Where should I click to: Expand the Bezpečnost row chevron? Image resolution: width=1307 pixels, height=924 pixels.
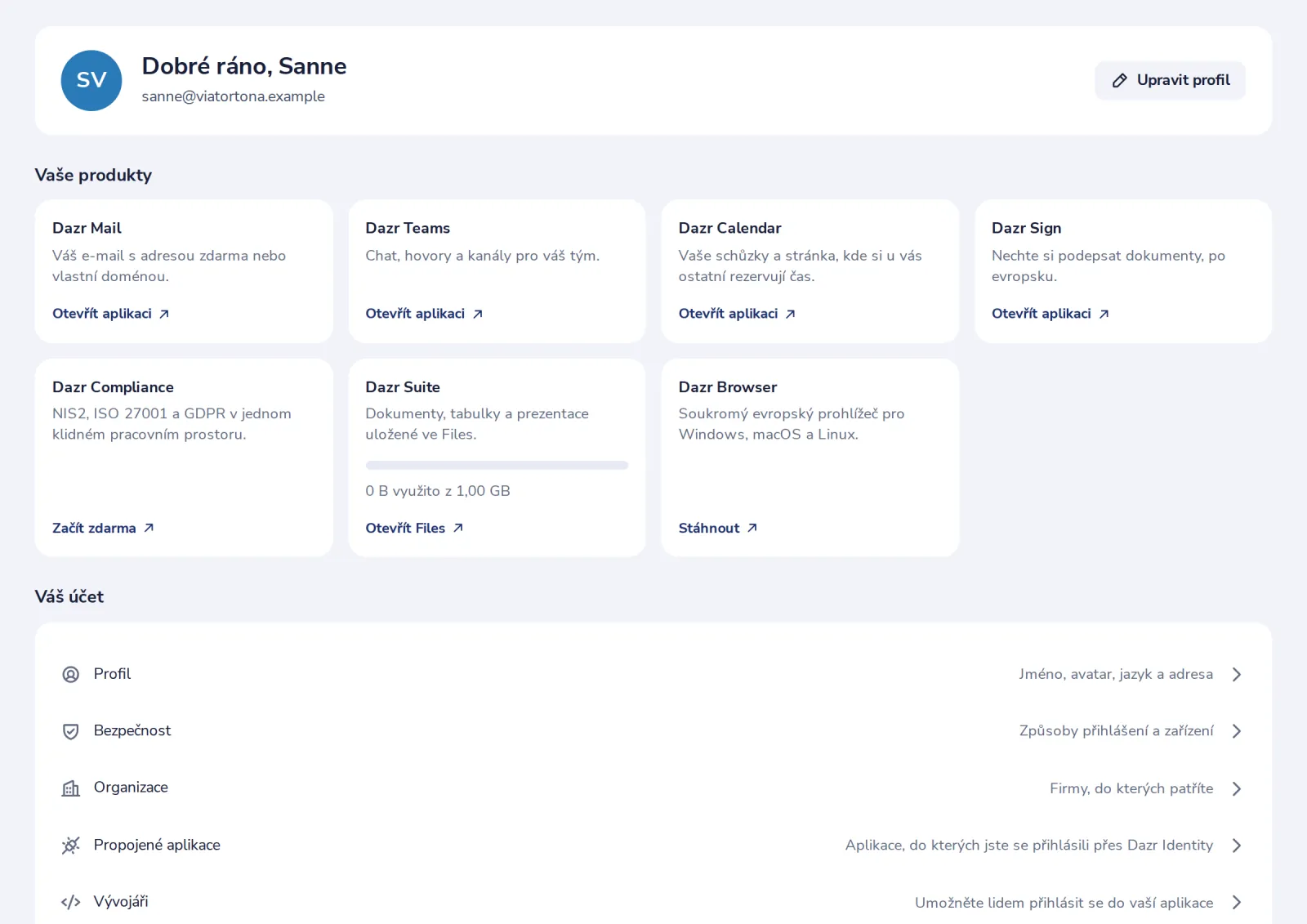point(1237,731)
